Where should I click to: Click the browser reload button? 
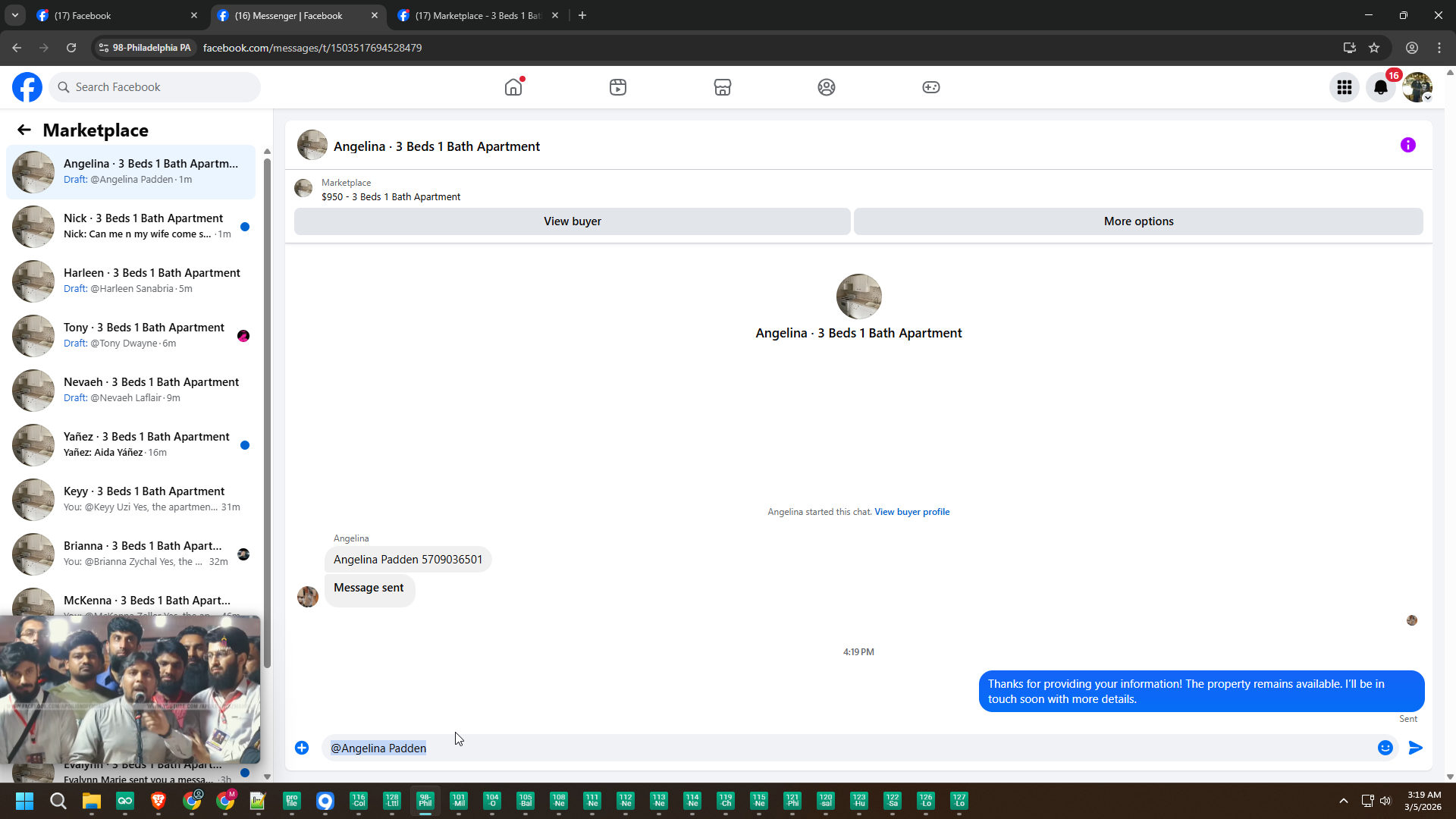tap(71, 48)
